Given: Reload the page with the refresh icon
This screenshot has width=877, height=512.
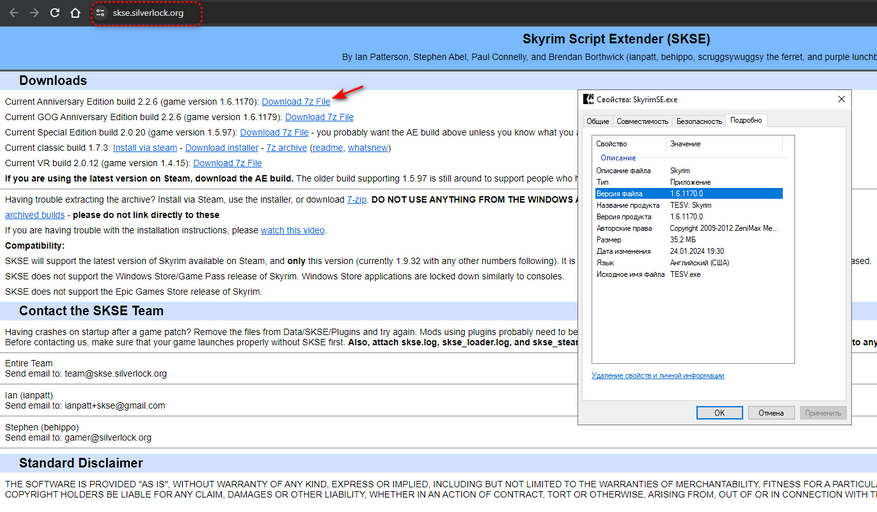Looking at the screenshot, I should [55, 13].
